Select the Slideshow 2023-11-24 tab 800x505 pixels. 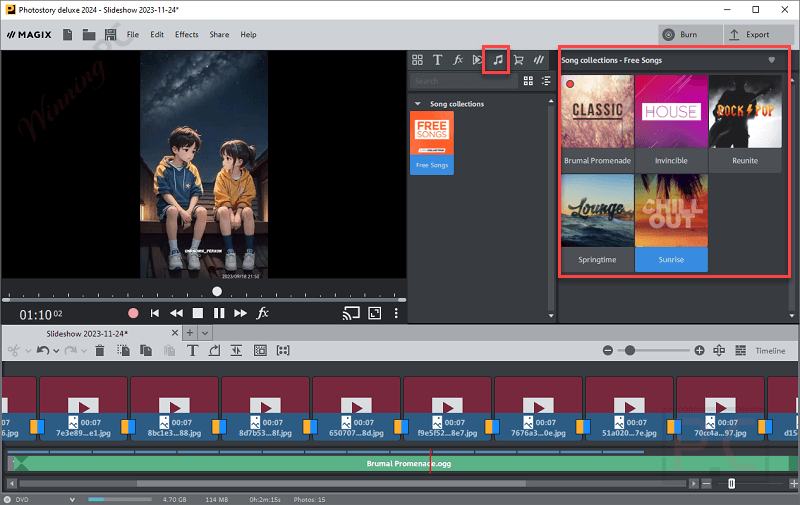click(87, 334)
